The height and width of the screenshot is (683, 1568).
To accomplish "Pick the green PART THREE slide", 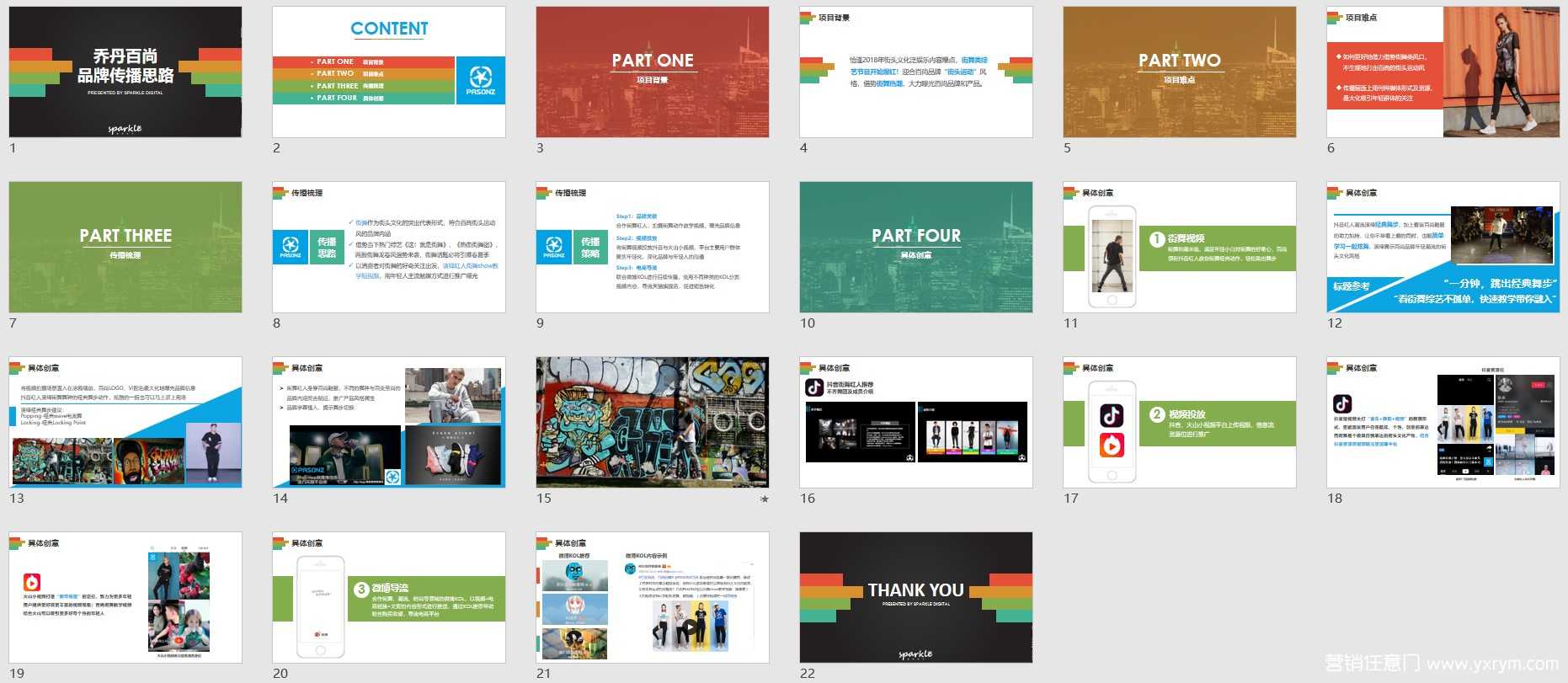I will tap(125, 248).
